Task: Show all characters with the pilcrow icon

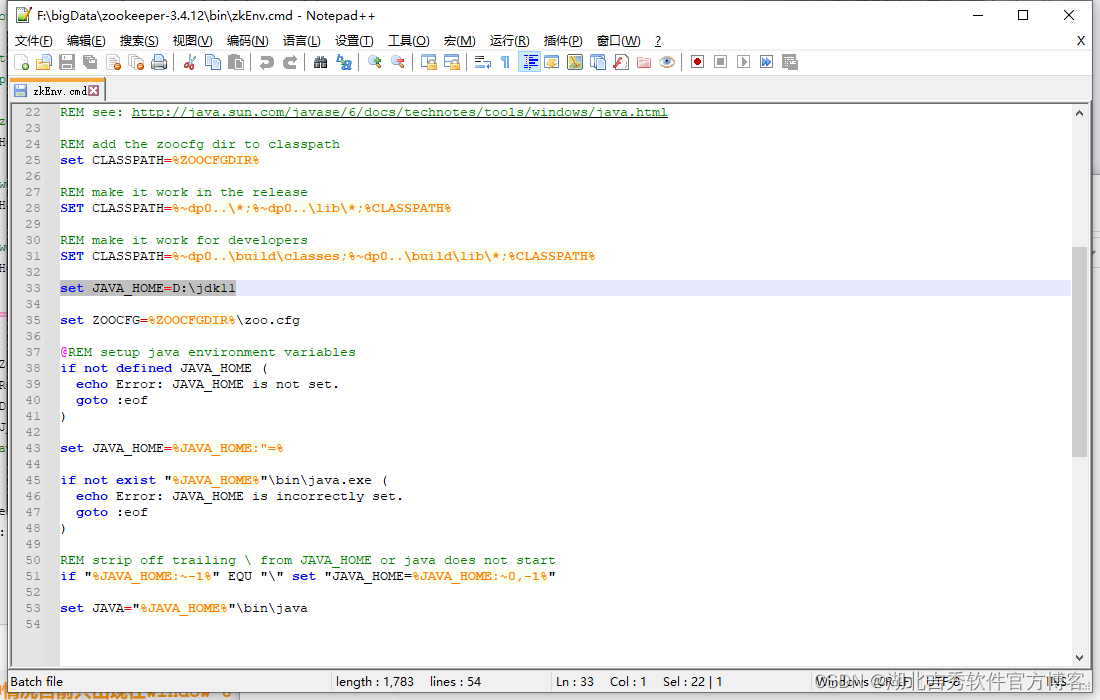Action: tap(505, 62)
